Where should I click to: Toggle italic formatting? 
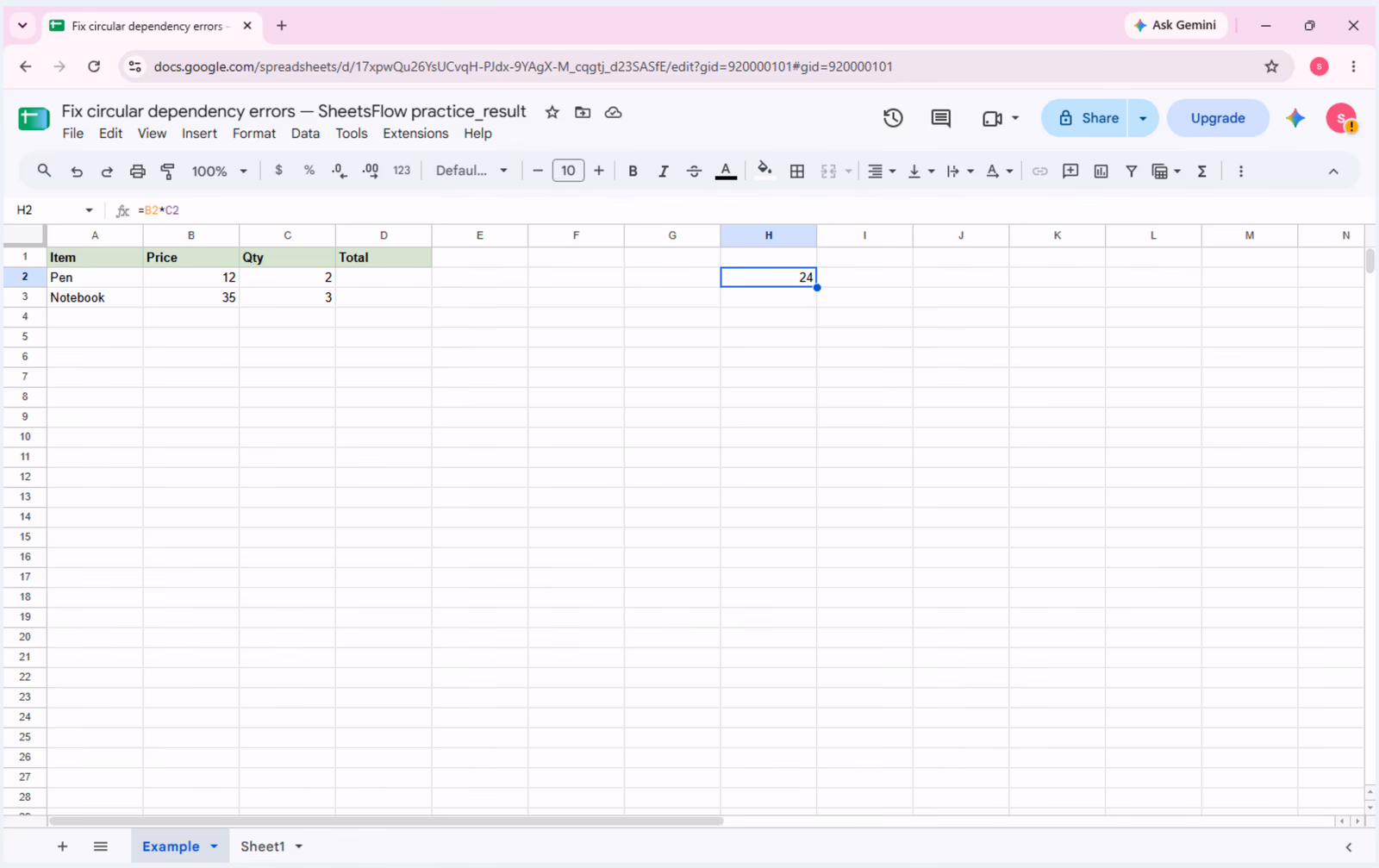pos(663,171)
